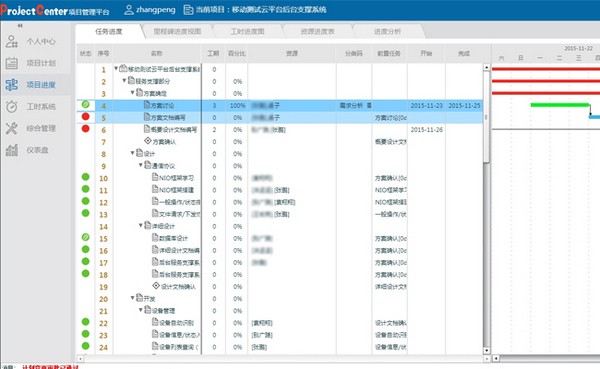The height and width of the screenshot is (369, 600).
Task: Select the 2015-11-25 finish date cell
Action: click(464, 105)
